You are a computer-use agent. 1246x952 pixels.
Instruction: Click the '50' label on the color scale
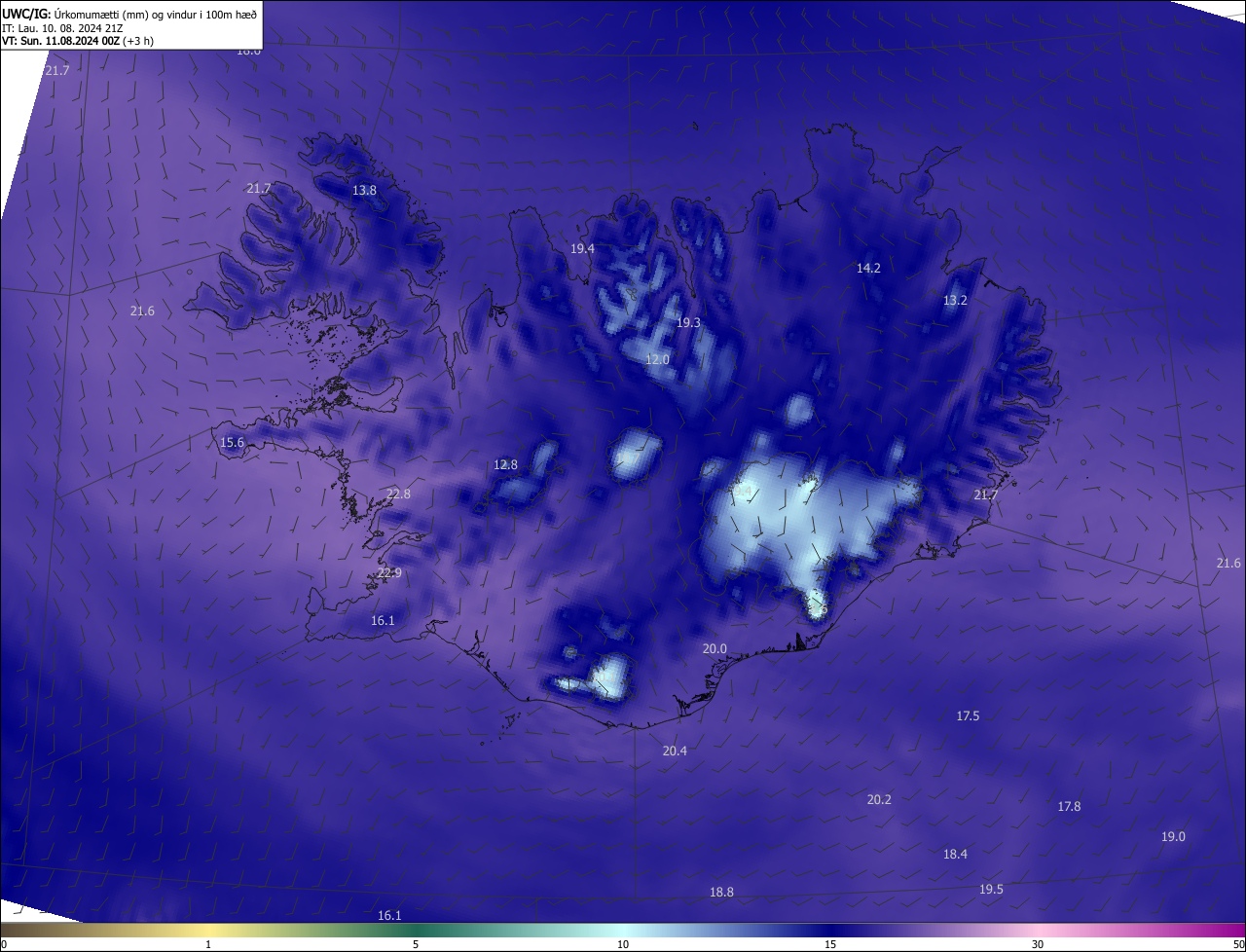click(x=1238, y=944)
